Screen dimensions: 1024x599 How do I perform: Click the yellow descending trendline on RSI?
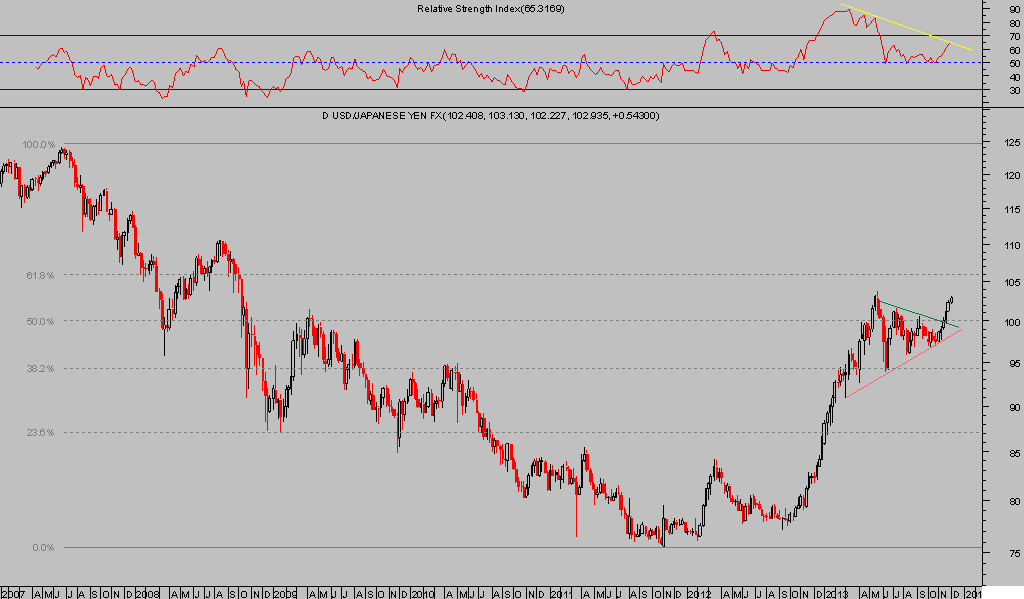(x=910, y=28)
